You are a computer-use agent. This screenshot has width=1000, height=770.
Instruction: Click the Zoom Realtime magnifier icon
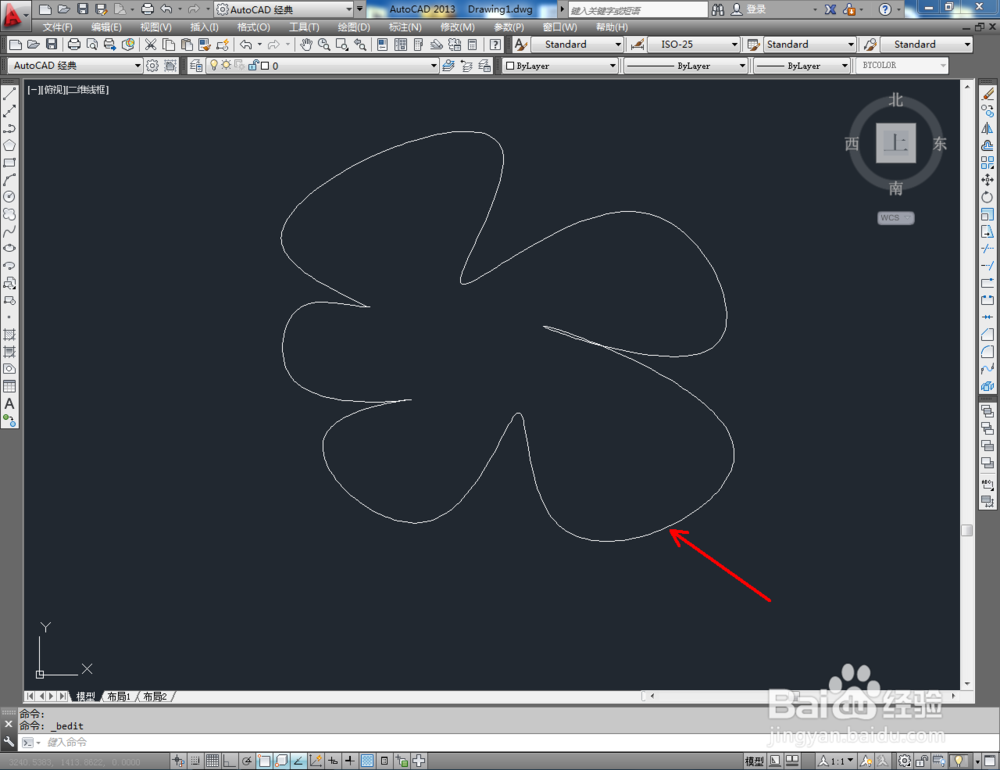tap(324, 44)
